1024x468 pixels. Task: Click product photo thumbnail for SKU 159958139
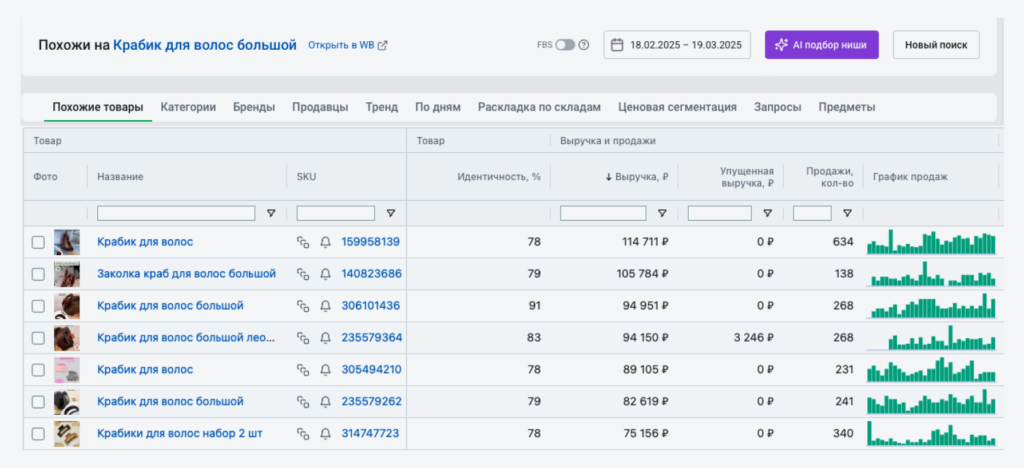click(67, 242)
